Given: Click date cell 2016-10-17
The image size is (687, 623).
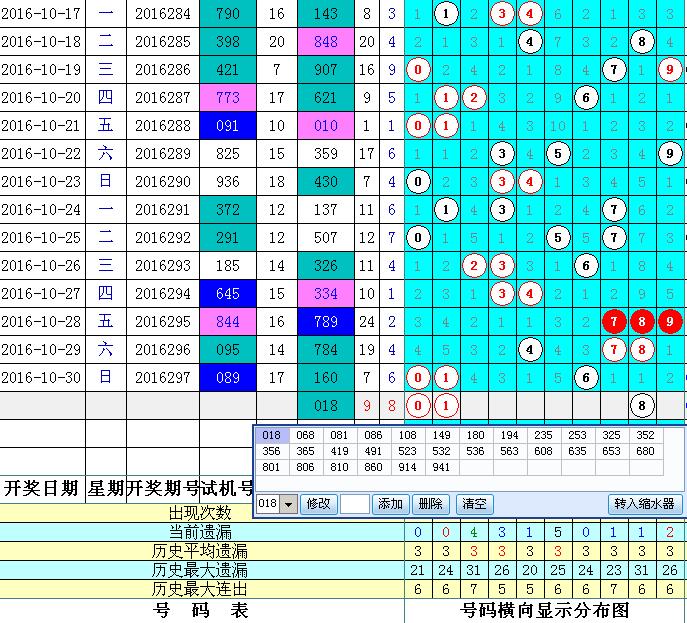Looking at the screenshot, I should [42, 14].
